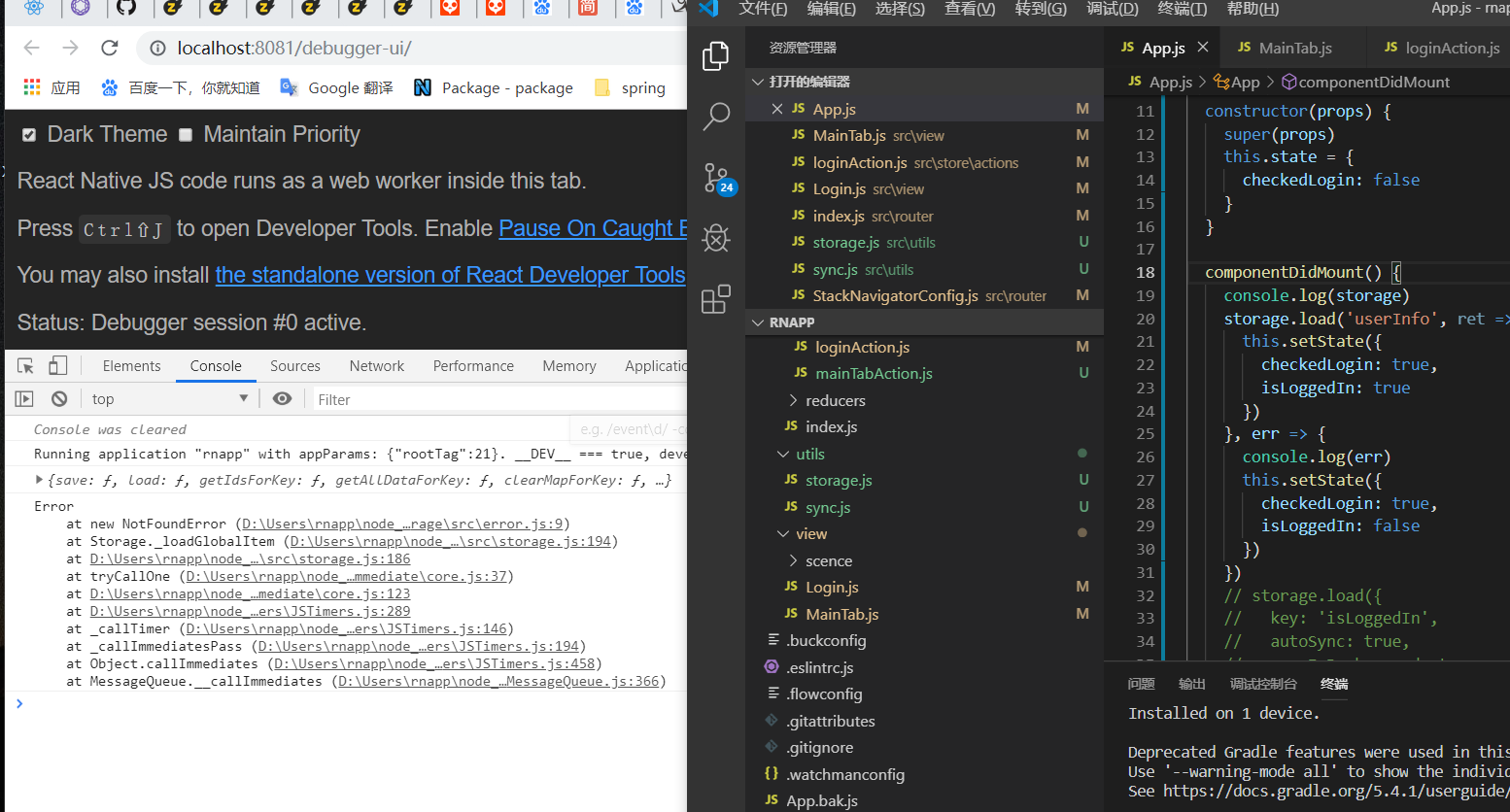The width and height of the screenshot is (1510, 812).
Task: Switch to the Network tab in DevTools
Action: 376,365
